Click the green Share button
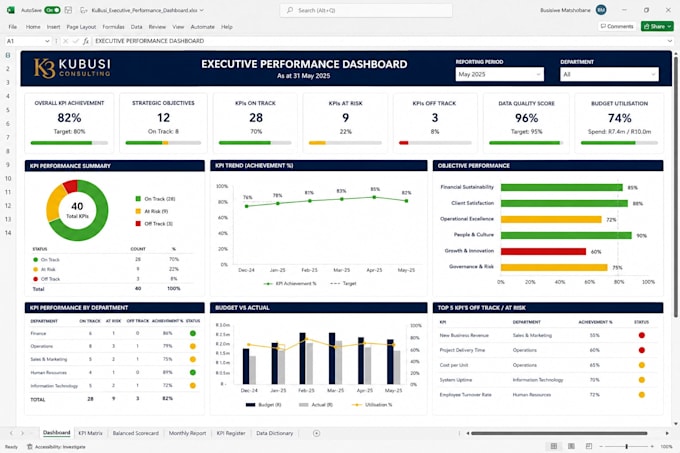Viewport: 680px width, 453px height. [657, 26]
